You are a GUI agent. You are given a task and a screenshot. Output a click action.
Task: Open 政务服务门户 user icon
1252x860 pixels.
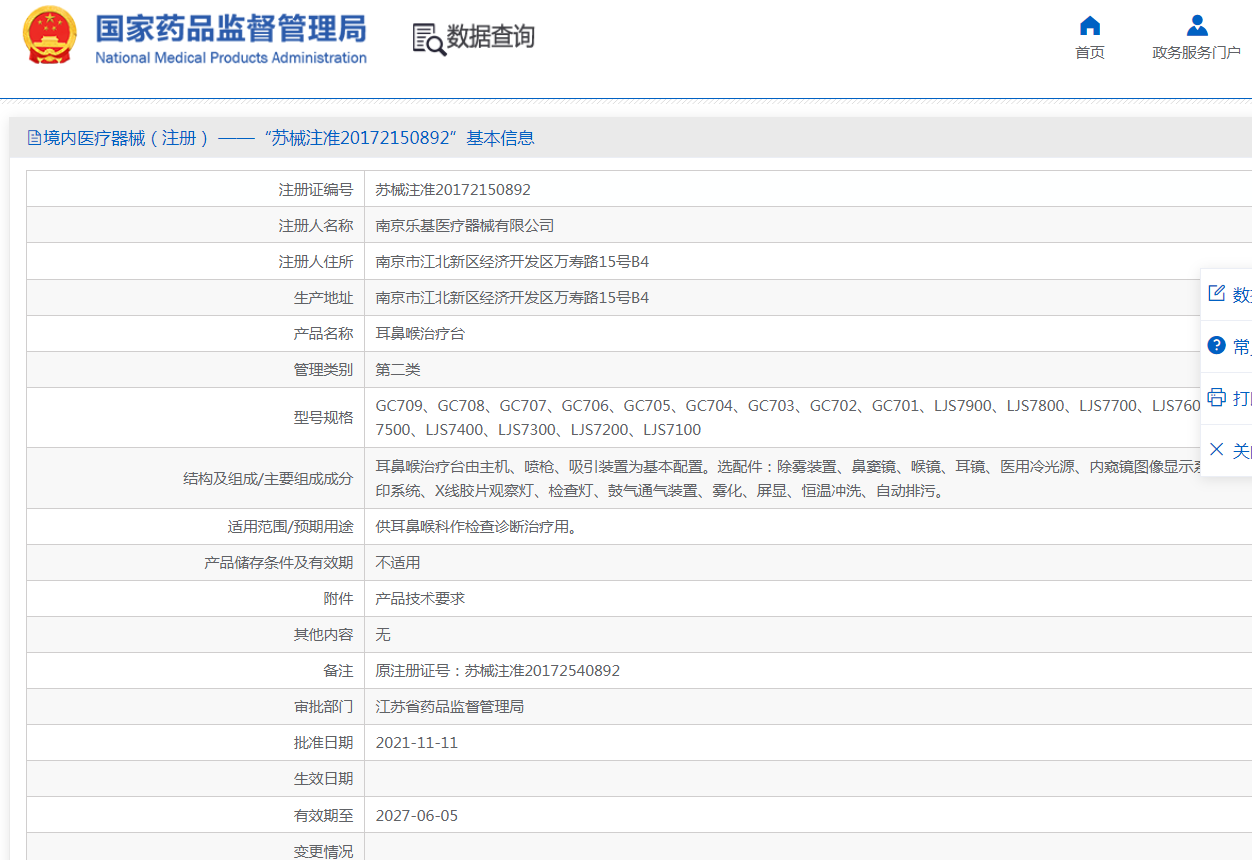click(x=1197, y=25)
